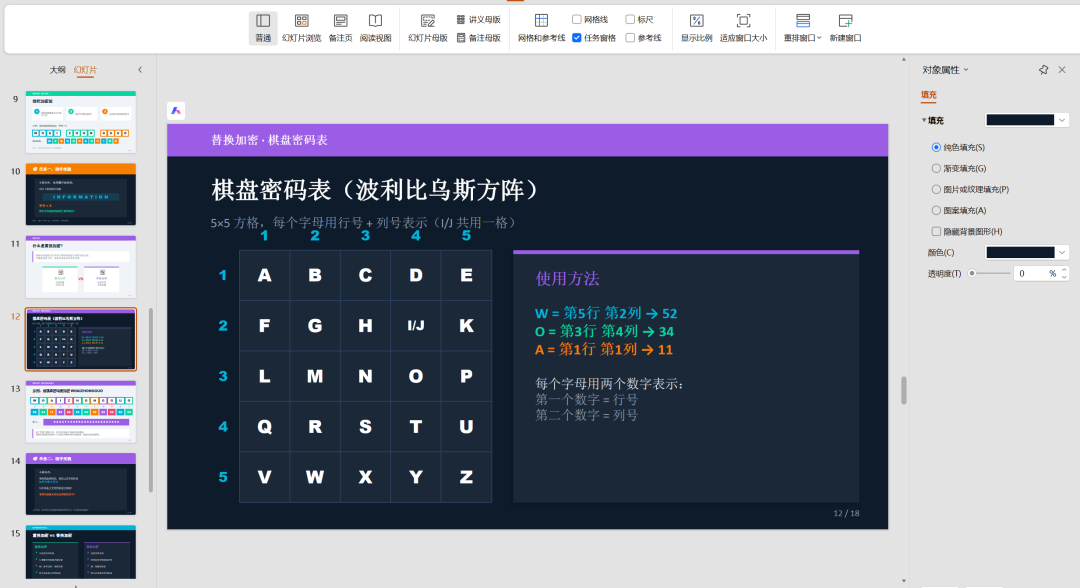Expand 重排窗口 dropdown
The height and width of the screenshot is (588, 1080).
[802, 28]
